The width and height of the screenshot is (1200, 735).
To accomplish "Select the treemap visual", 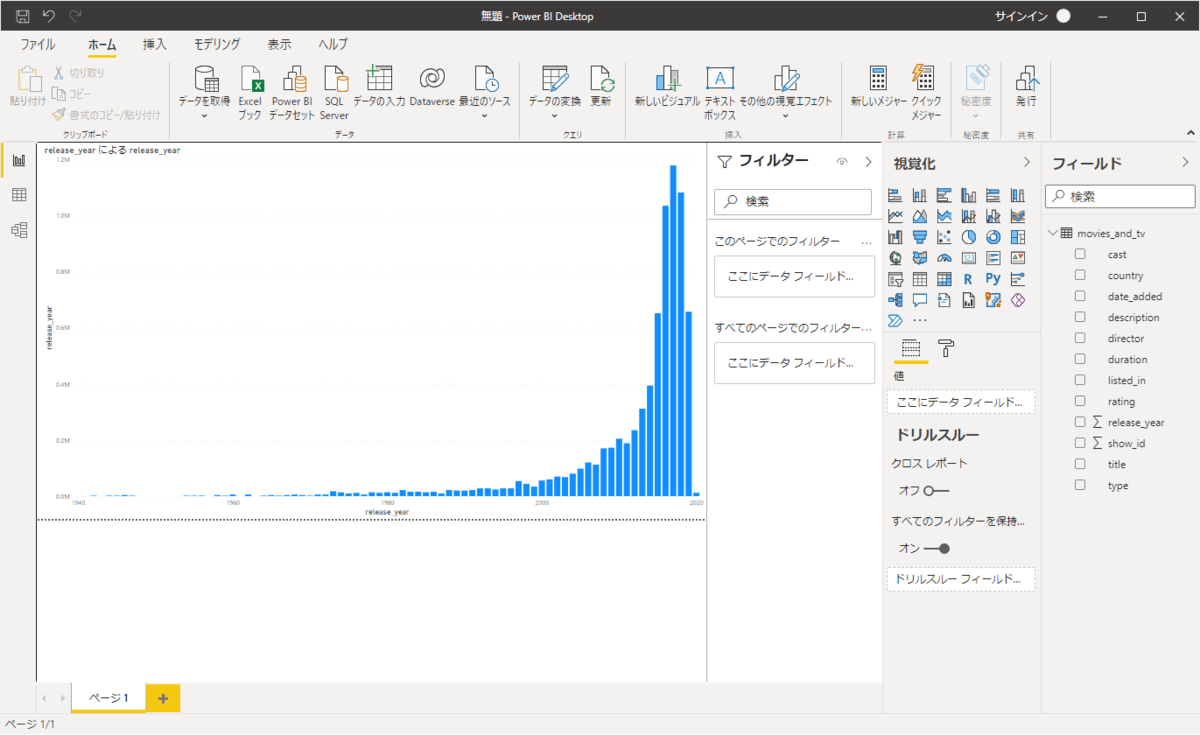I will coord(1018,237).
